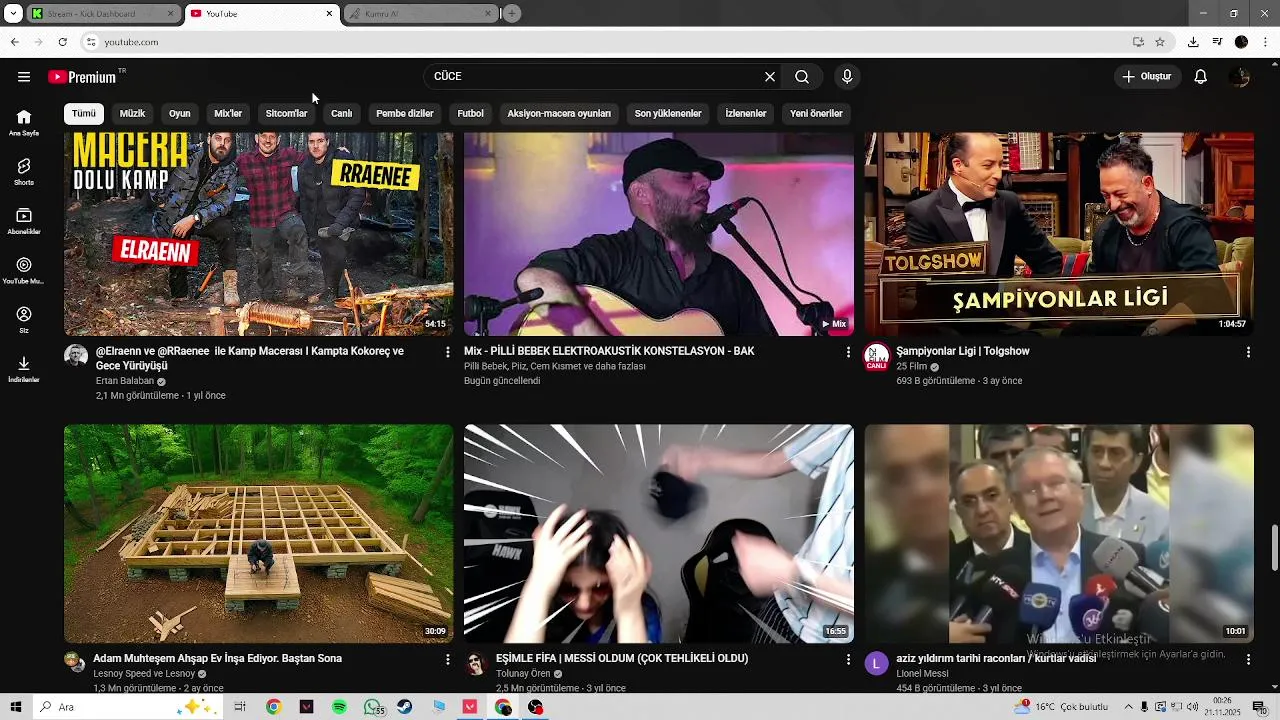Open Chrome three-dot menu

(1266, 42)
